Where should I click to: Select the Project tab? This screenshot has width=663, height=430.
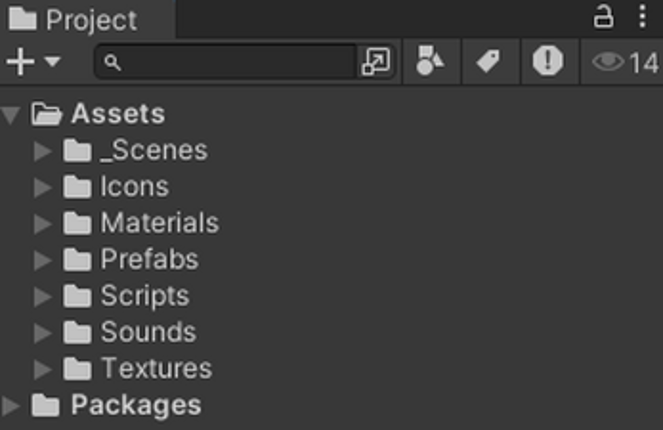(75, 19)
